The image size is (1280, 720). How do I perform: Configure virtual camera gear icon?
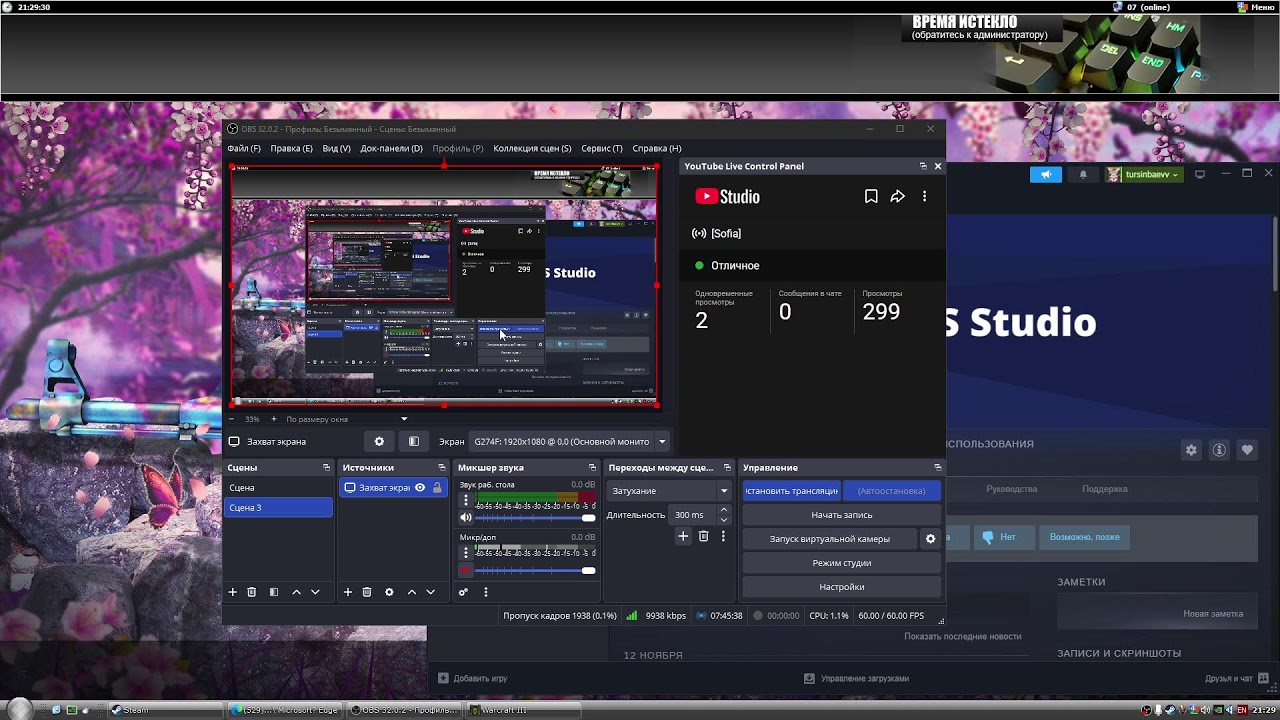click(x=930, y=539)
